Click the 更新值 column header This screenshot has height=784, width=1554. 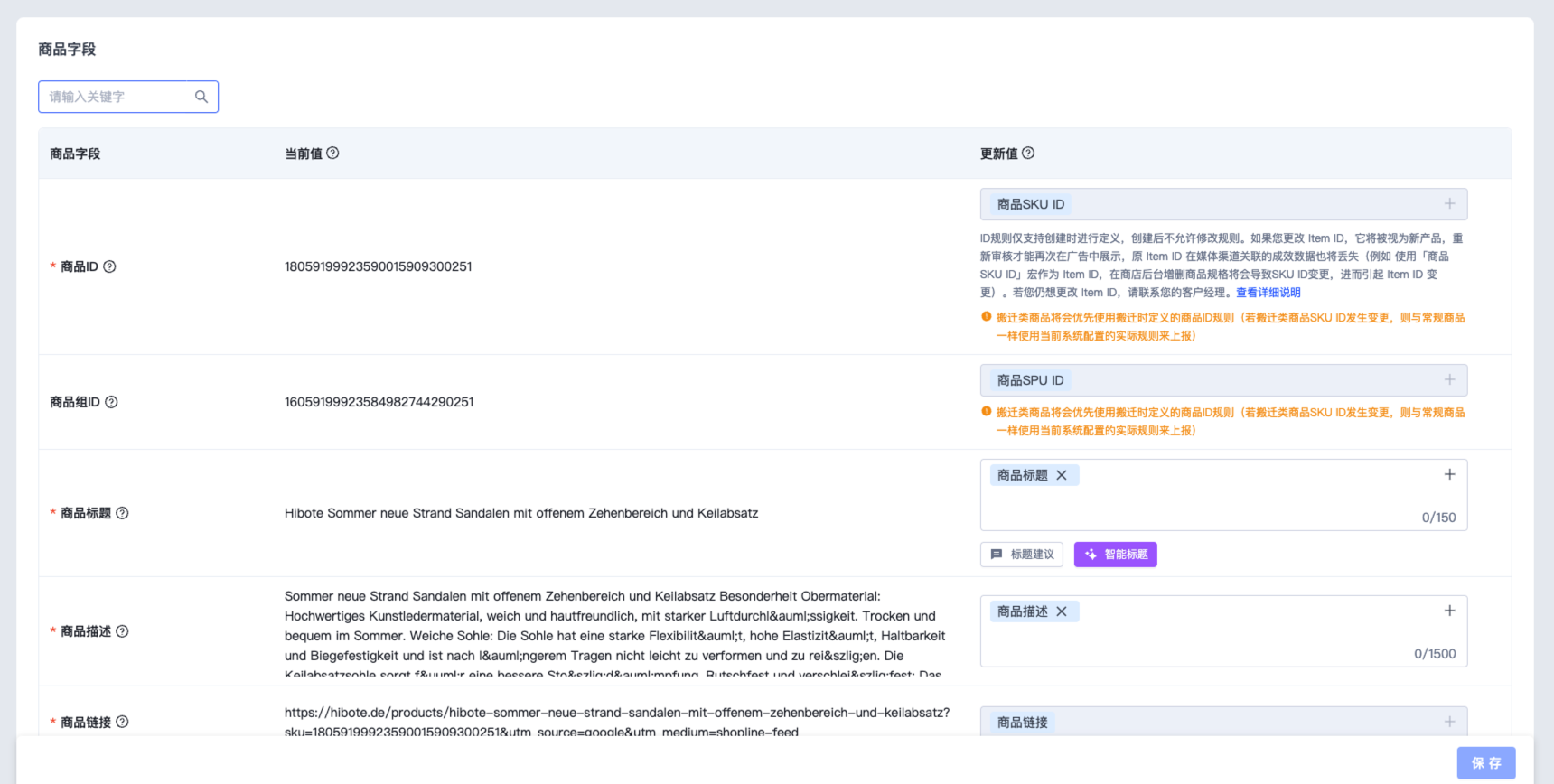[999, 154]
